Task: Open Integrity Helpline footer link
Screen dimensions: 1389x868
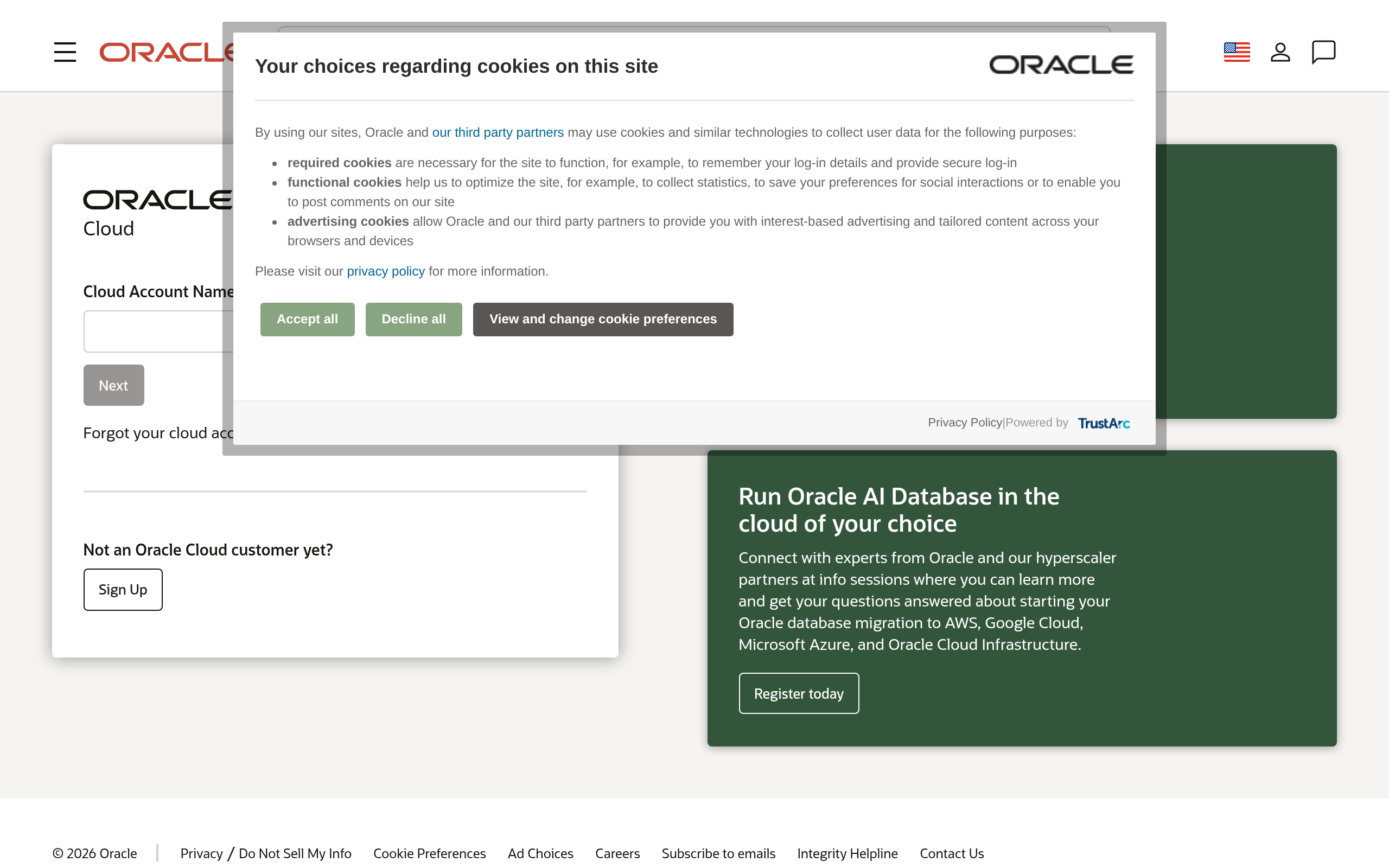Action: click(x=847, y=854)
